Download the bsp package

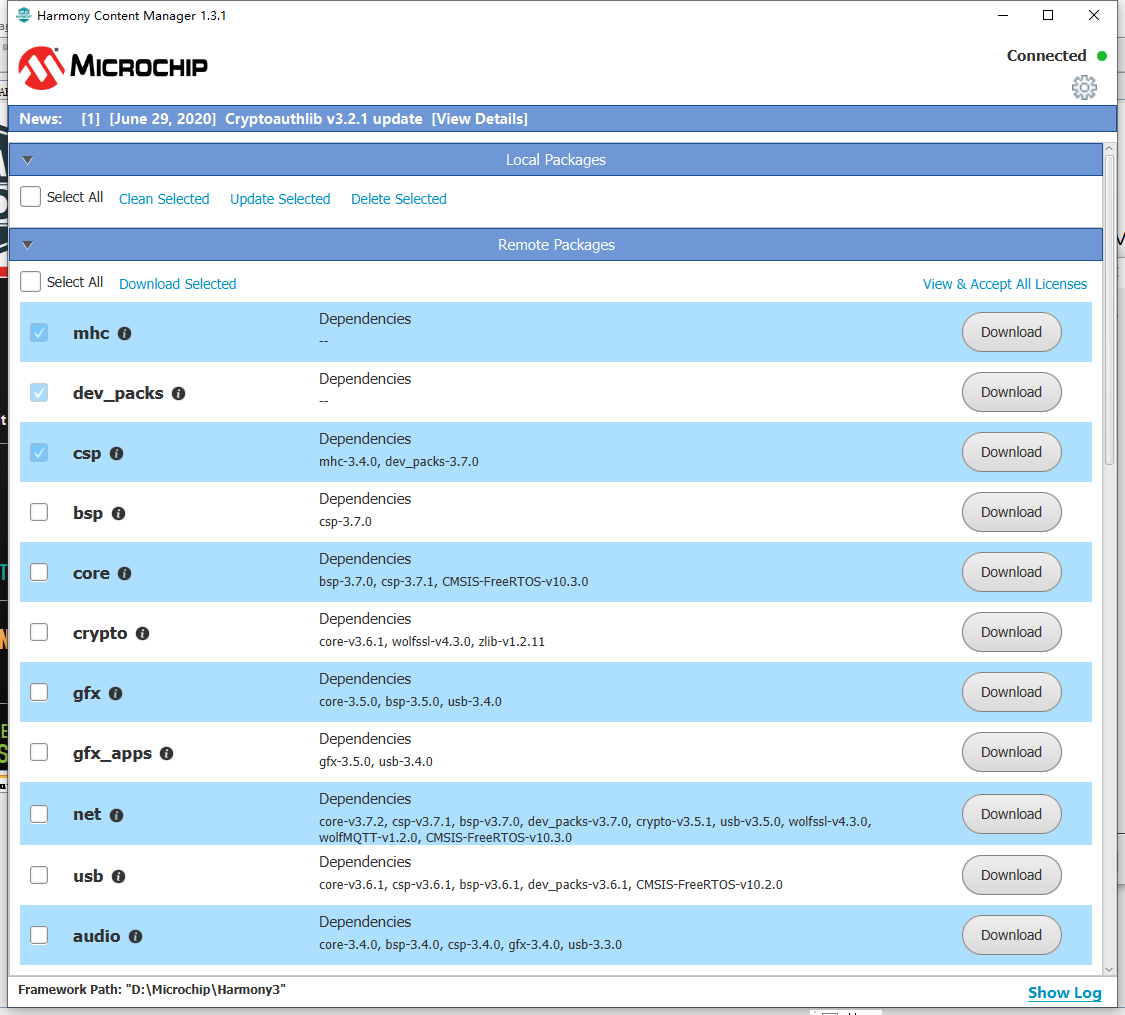1011,512
